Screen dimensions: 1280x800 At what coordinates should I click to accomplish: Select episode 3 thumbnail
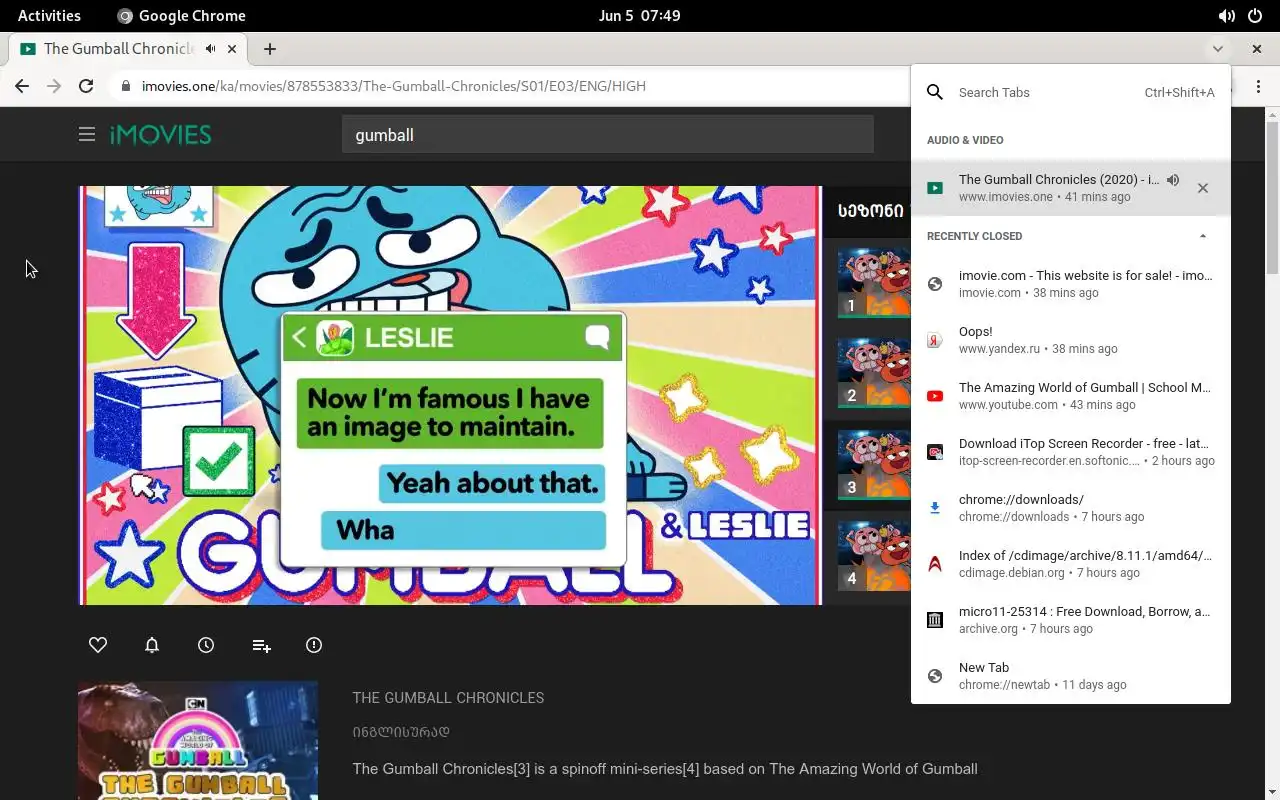(874, 465)
